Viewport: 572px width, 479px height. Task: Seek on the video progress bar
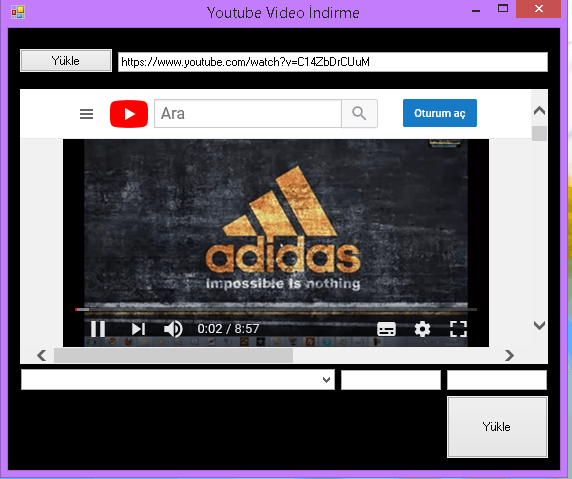pos(276,309)
